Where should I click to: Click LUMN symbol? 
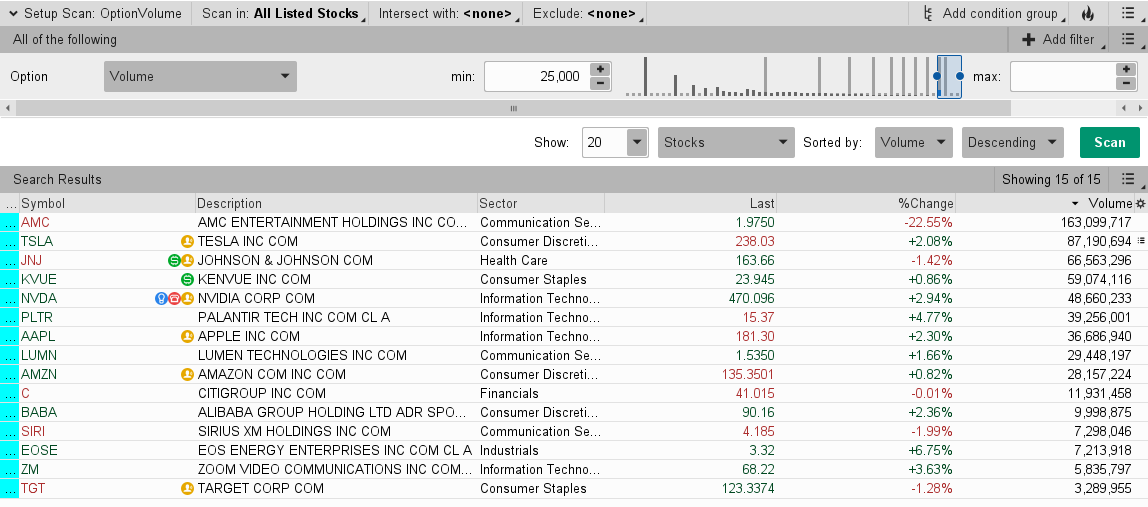39,355
